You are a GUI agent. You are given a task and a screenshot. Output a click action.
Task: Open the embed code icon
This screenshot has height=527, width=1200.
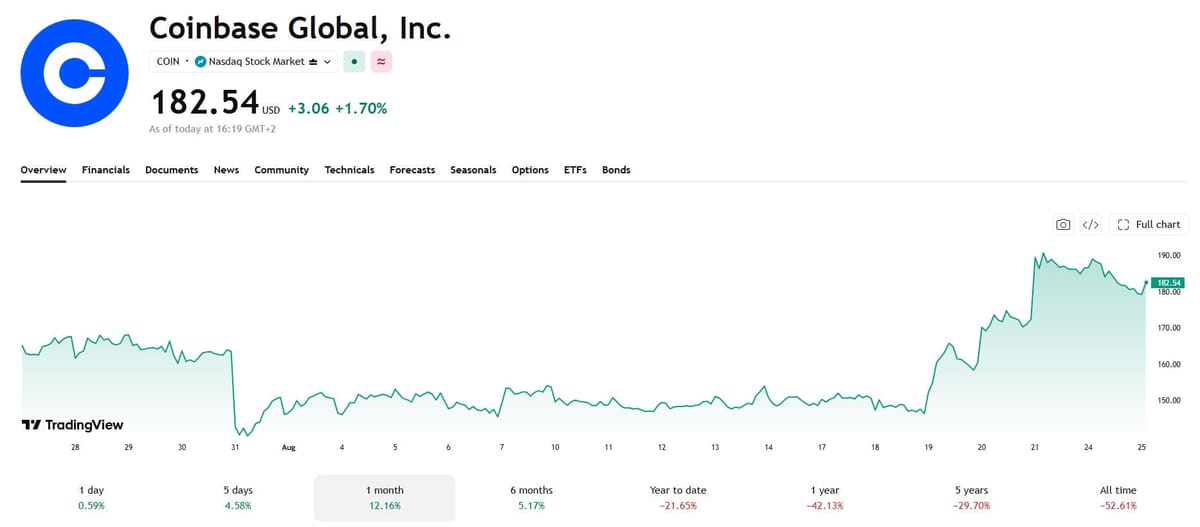point(1091,224)
